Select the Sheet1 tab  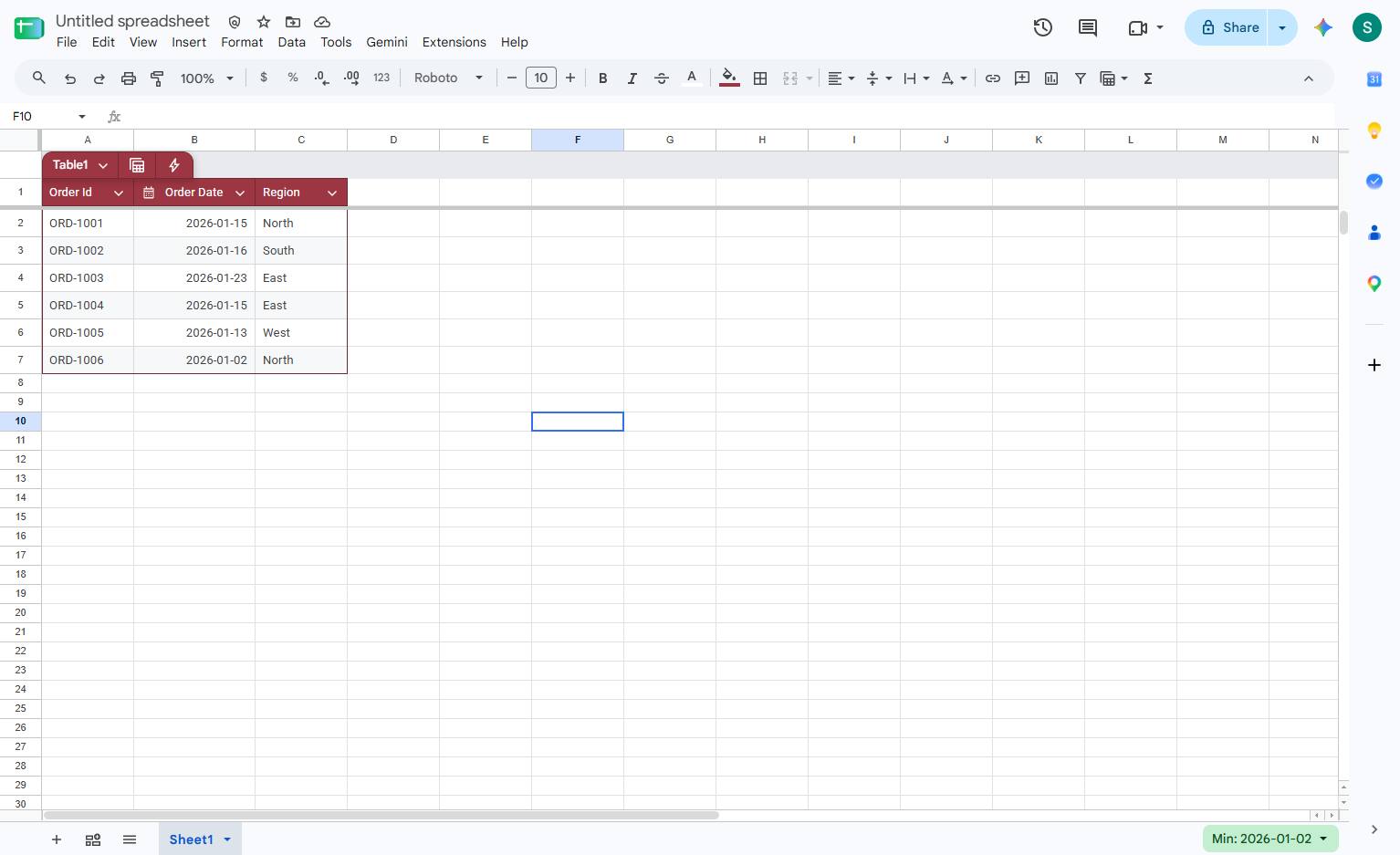191,839
